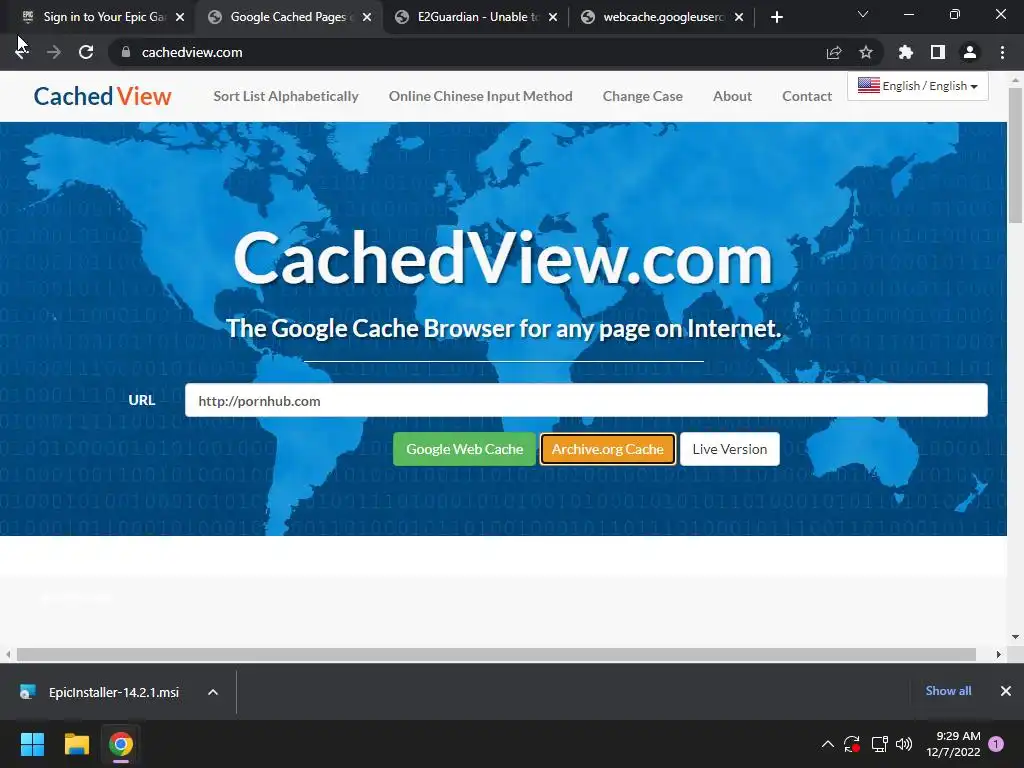Open the Extensions puzzle icon

[x=906, y=52]
